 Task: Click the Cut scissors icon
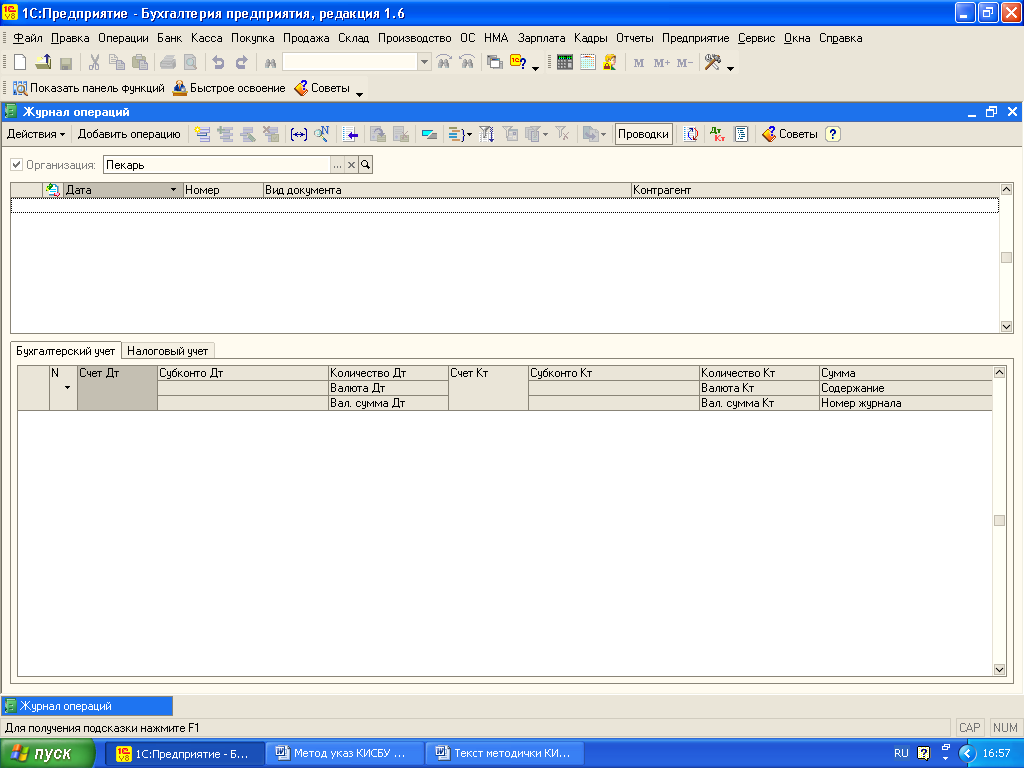pyautogui.click(x=94, y=63)
